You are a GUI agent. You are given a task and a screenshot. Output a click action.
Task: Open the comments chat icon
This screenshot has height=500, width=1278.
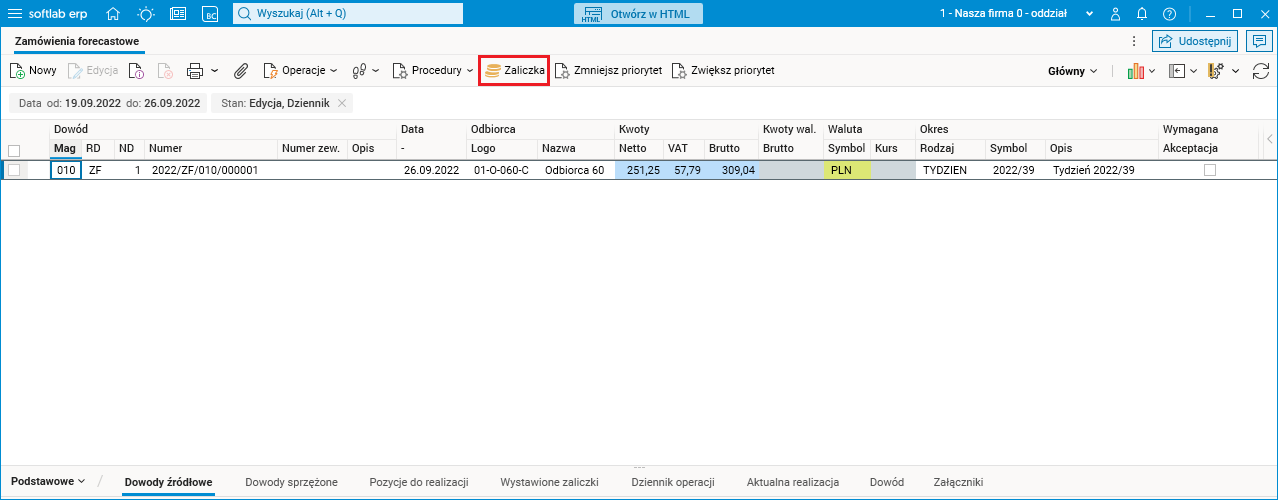click(x=1258, y=41)
